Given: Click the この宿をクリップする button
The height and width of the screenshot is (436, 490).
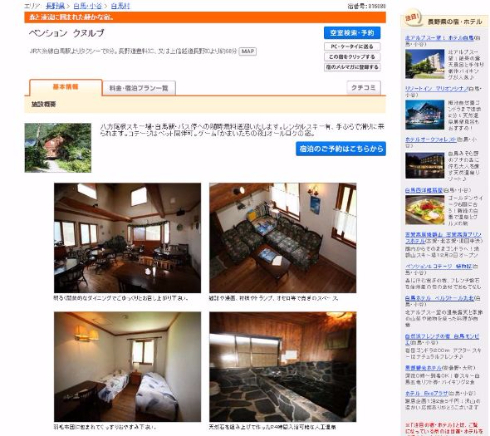Looking at the screenshot, I should pos(352,57).
